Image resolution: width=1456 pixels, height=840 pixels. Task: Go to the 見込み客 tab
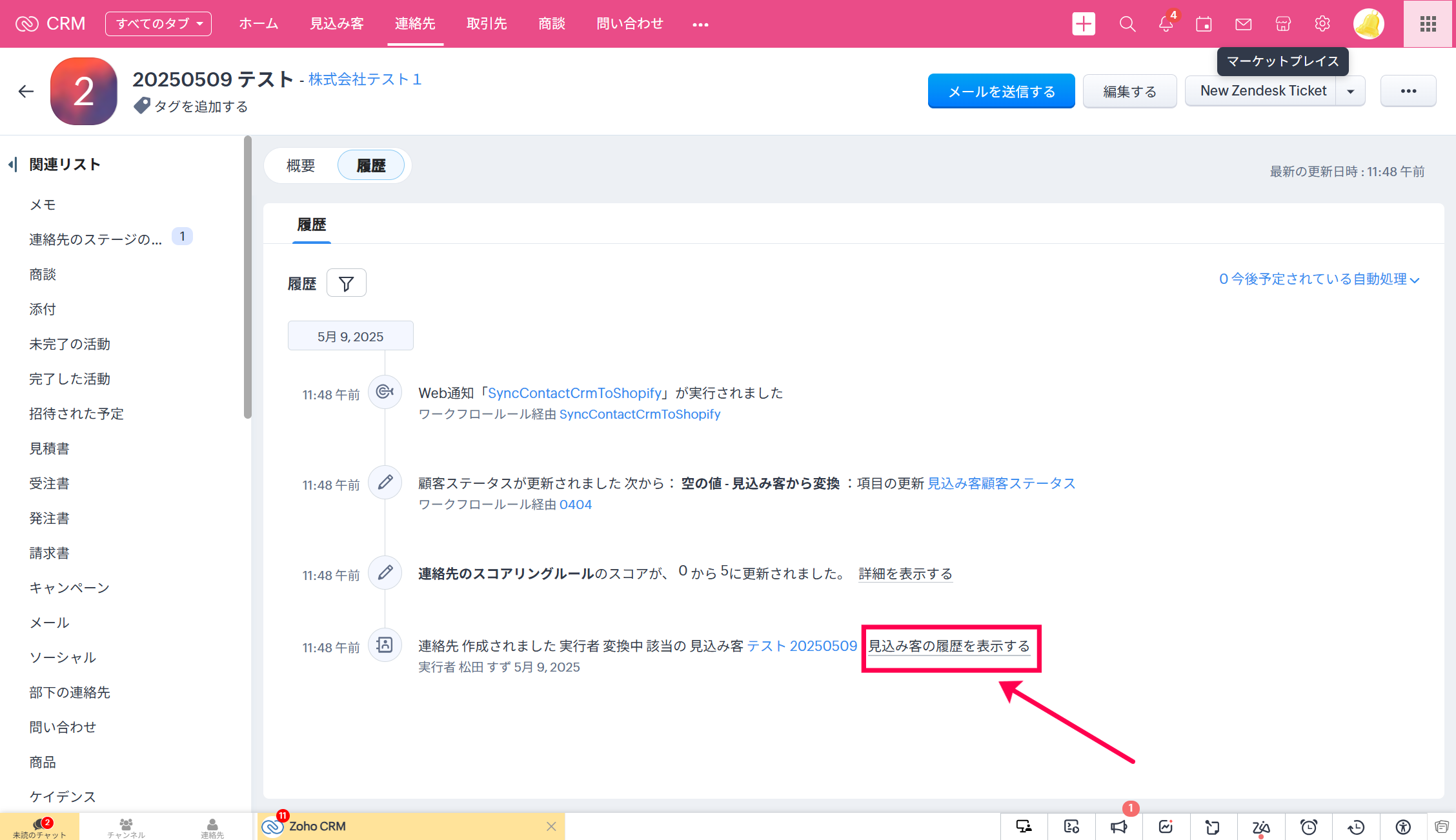(337, 24)
